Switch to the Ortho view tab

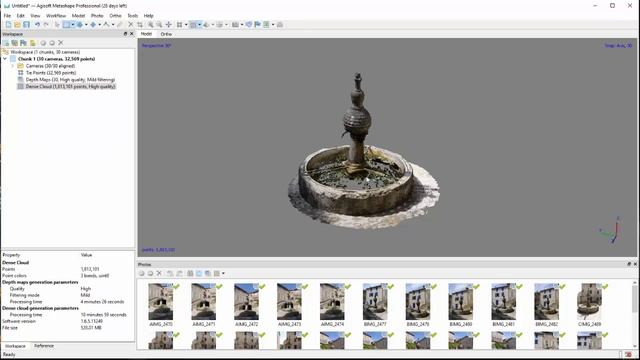tap(166, 34)
